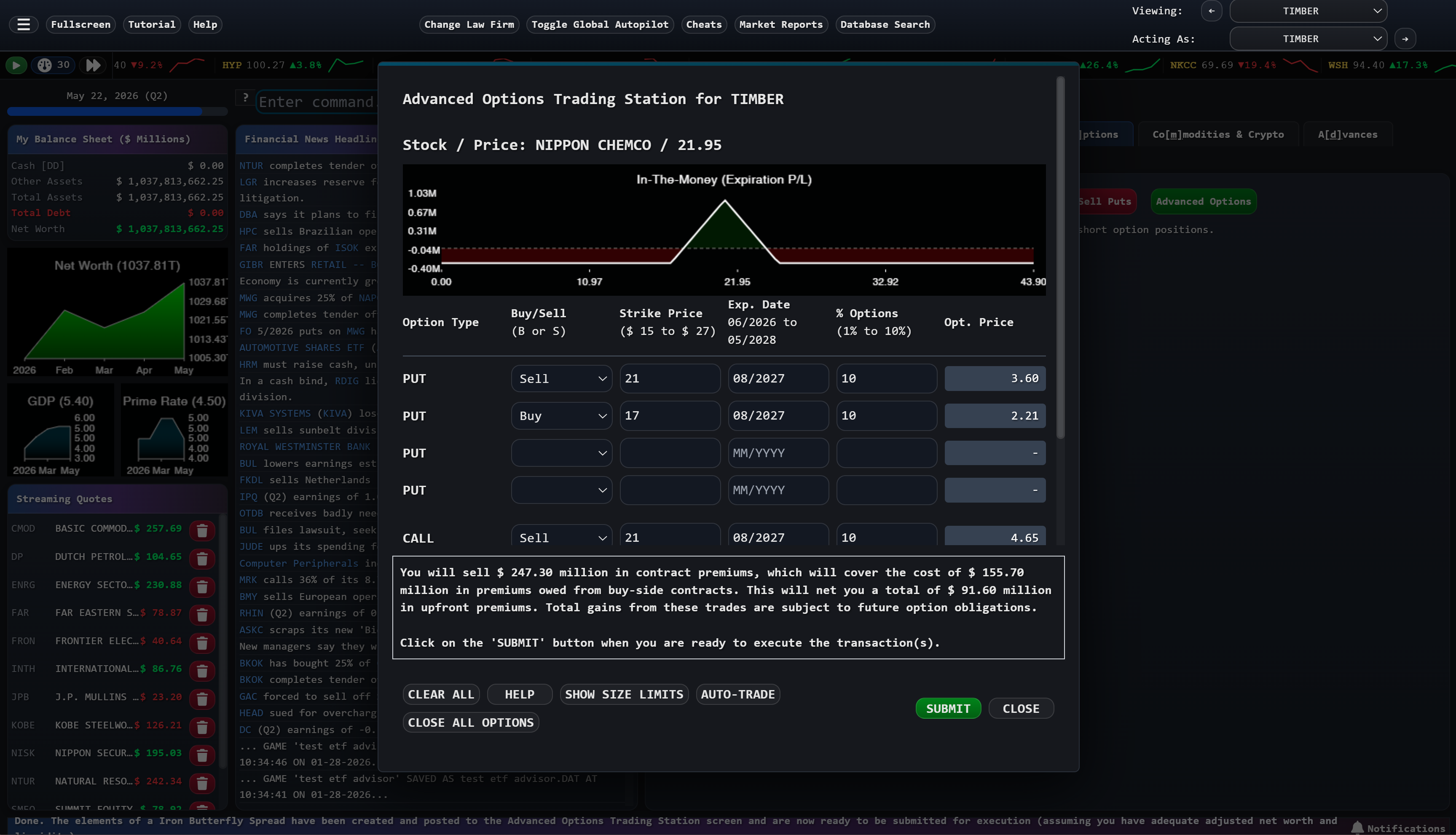Switch to the Commodities & Crypto tab
The width and height of the screenshot is (1456, 835).
1218,134
